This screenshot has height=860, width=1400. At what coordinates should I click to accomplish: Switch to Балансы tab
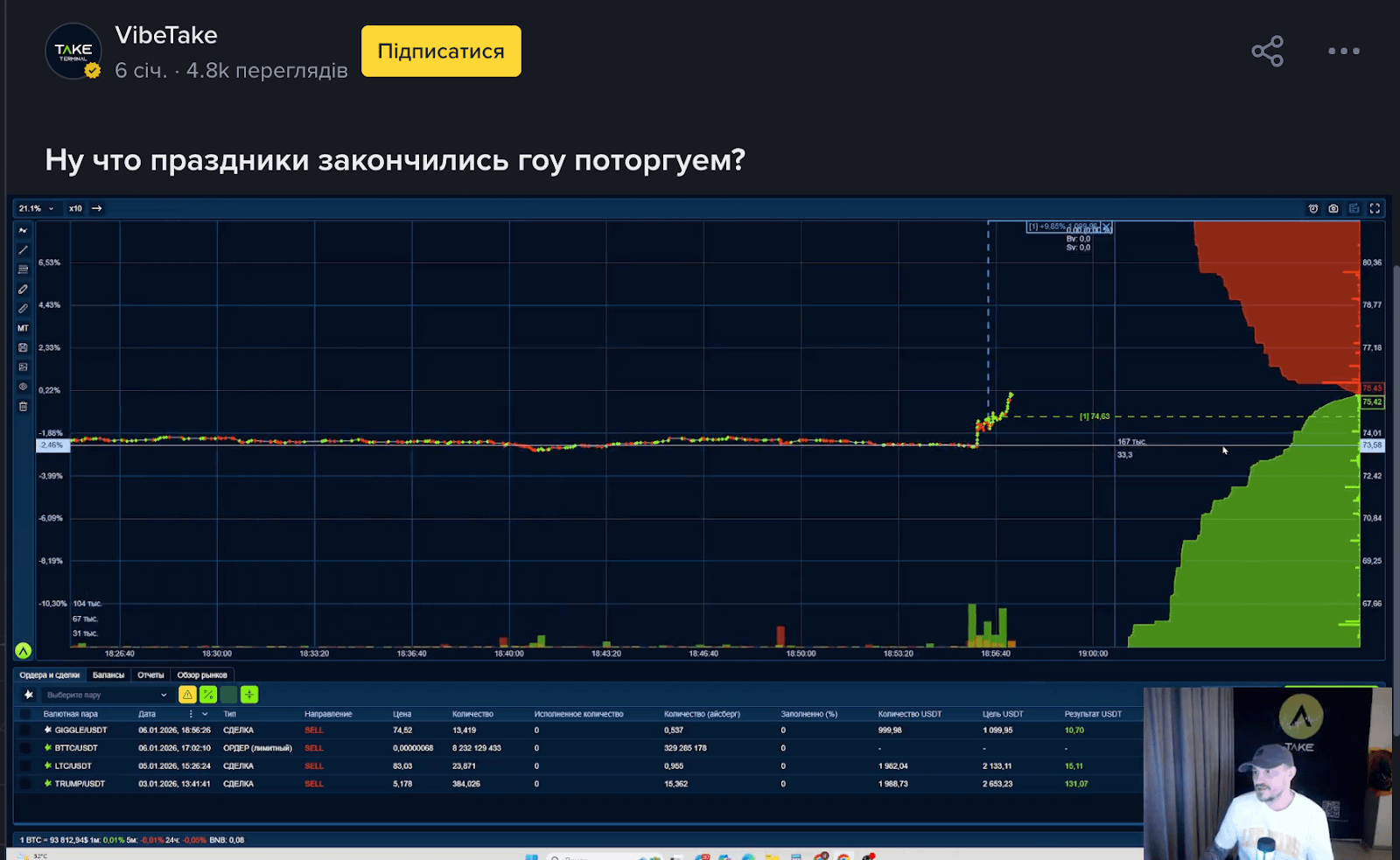(108, 675)
